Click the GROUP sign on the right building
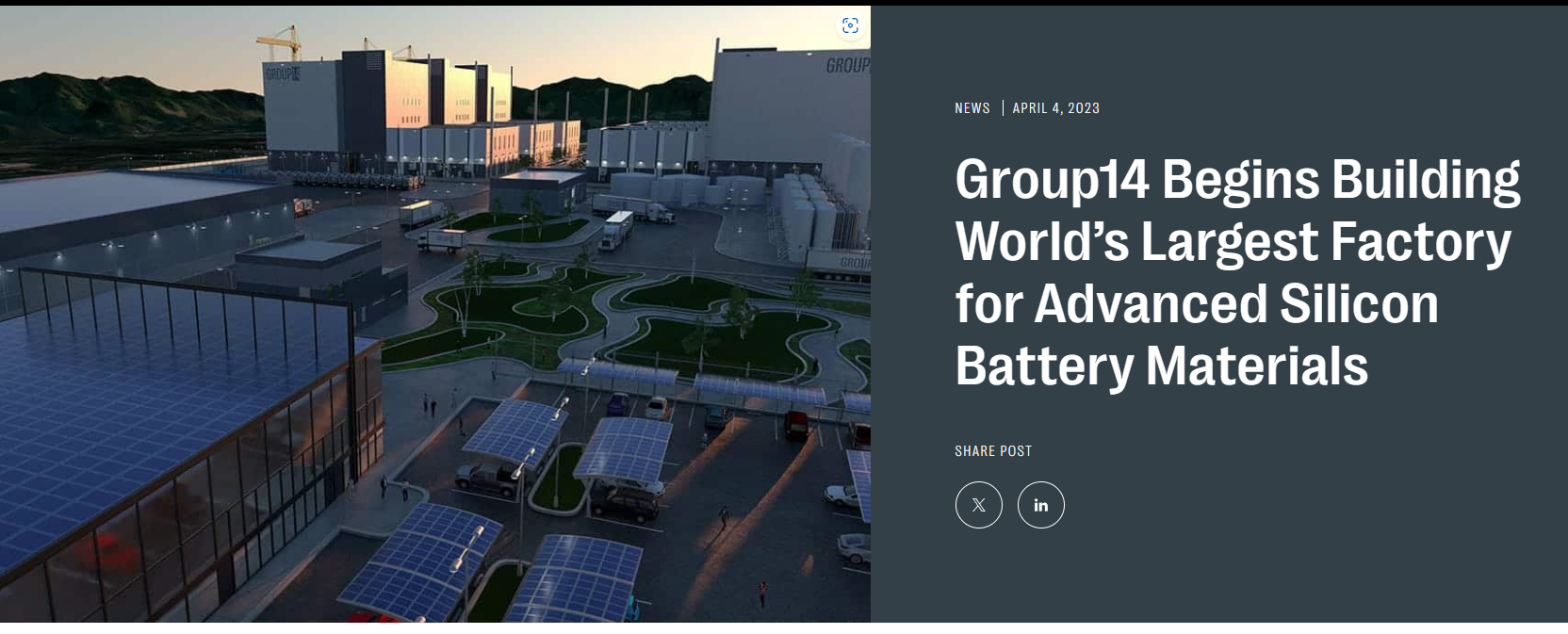This screenshot has width=1568, height=634. tap(847, 65)
